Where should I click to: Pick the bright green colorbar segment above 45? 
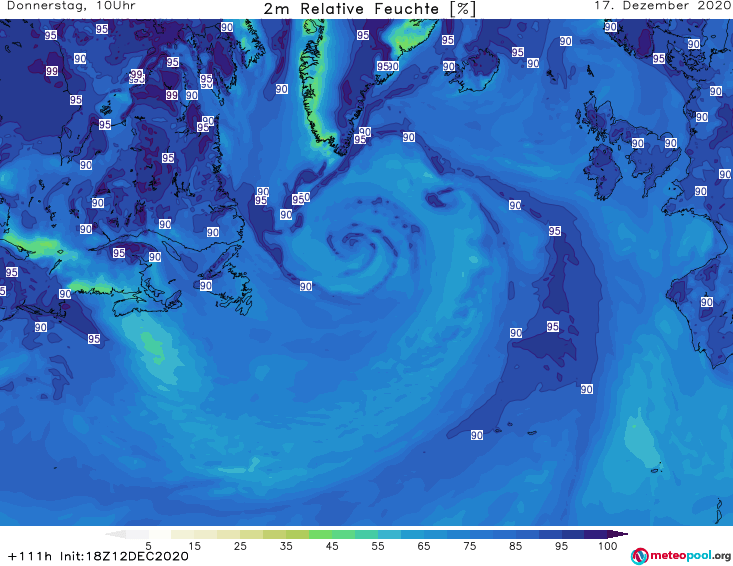[320, 534]
